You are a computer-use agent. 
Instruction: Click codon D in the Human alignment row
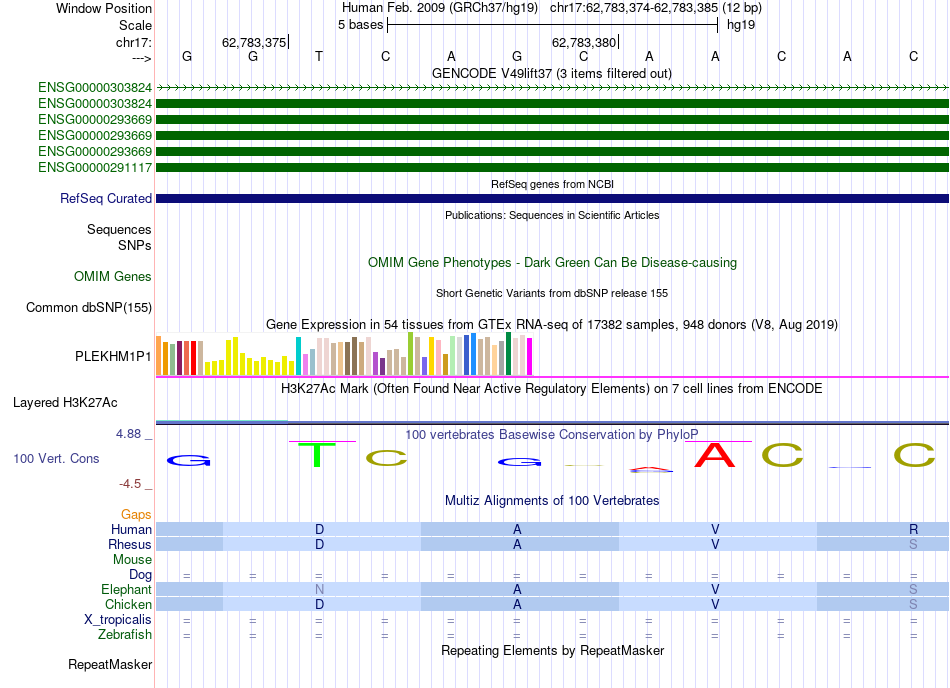(x=319, y=529)
